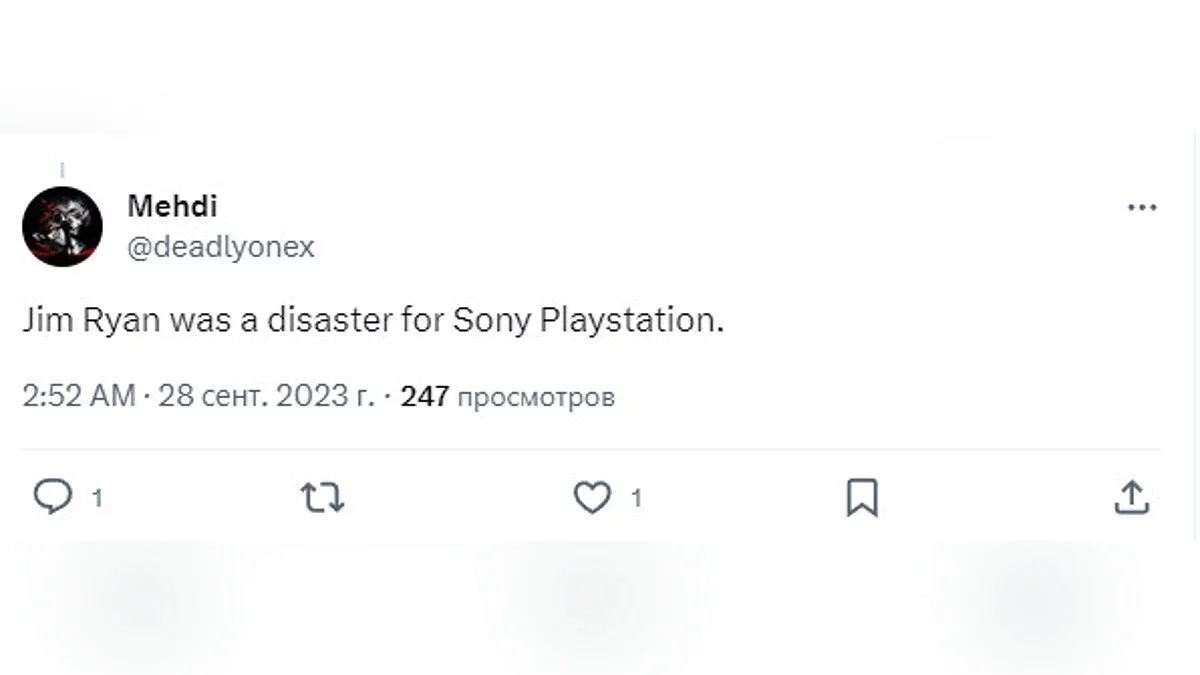Repost the tweet with the retweet icon
This screenshot has height=675, width=1200.
[322, 497]
